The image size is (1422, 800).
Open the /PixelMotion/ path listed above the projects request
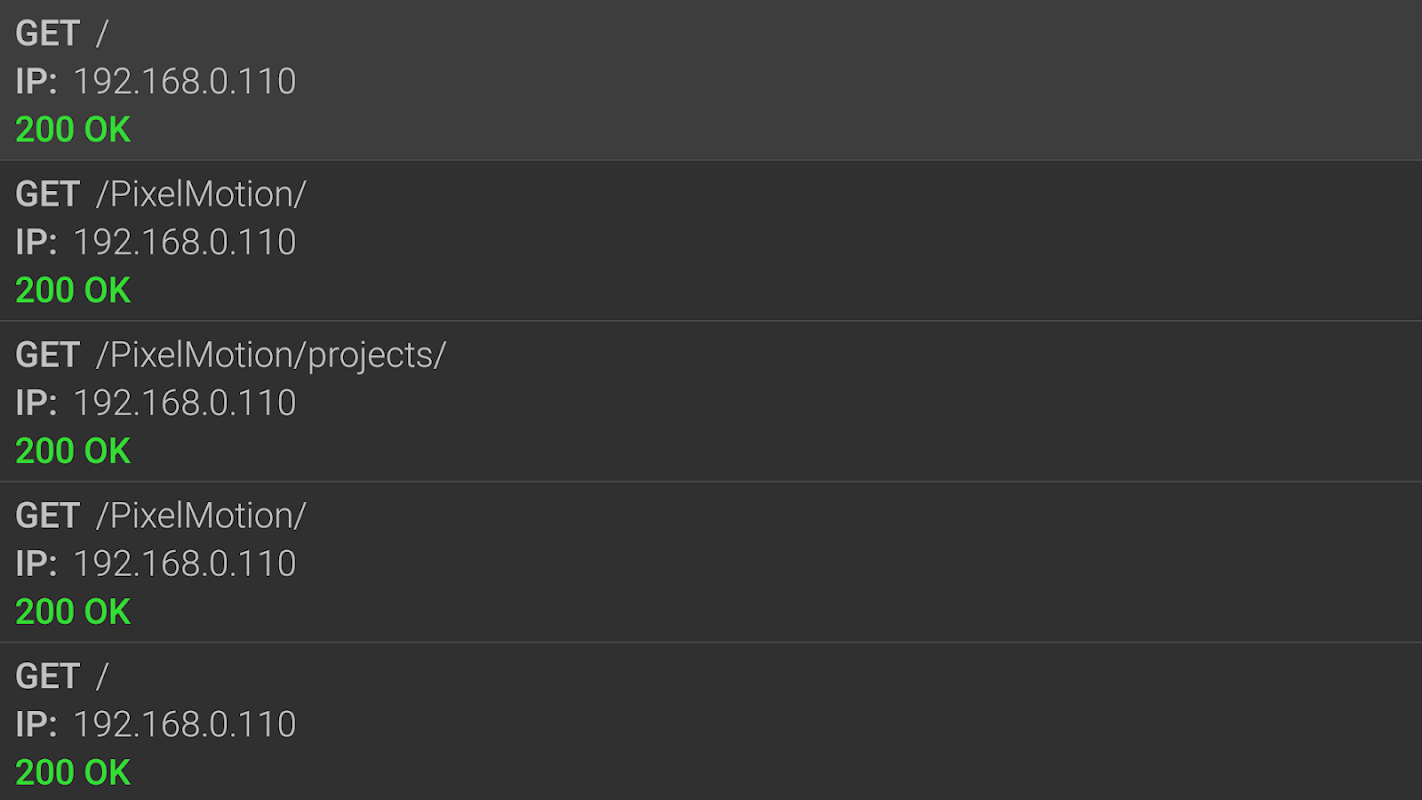point(200,194)
